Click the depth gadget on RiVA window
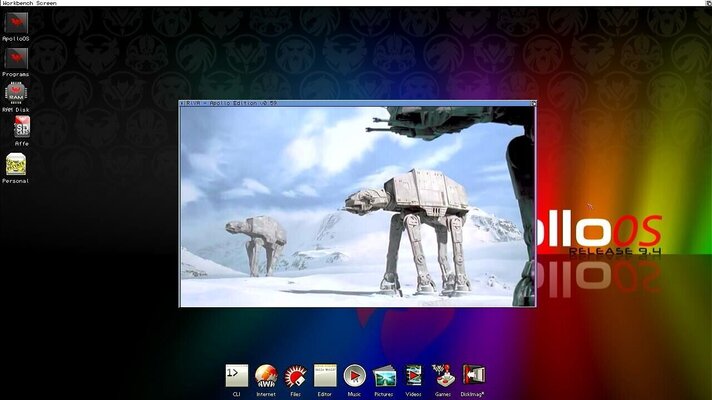Screen dimensions: 712x400 [x=531, y=103]
